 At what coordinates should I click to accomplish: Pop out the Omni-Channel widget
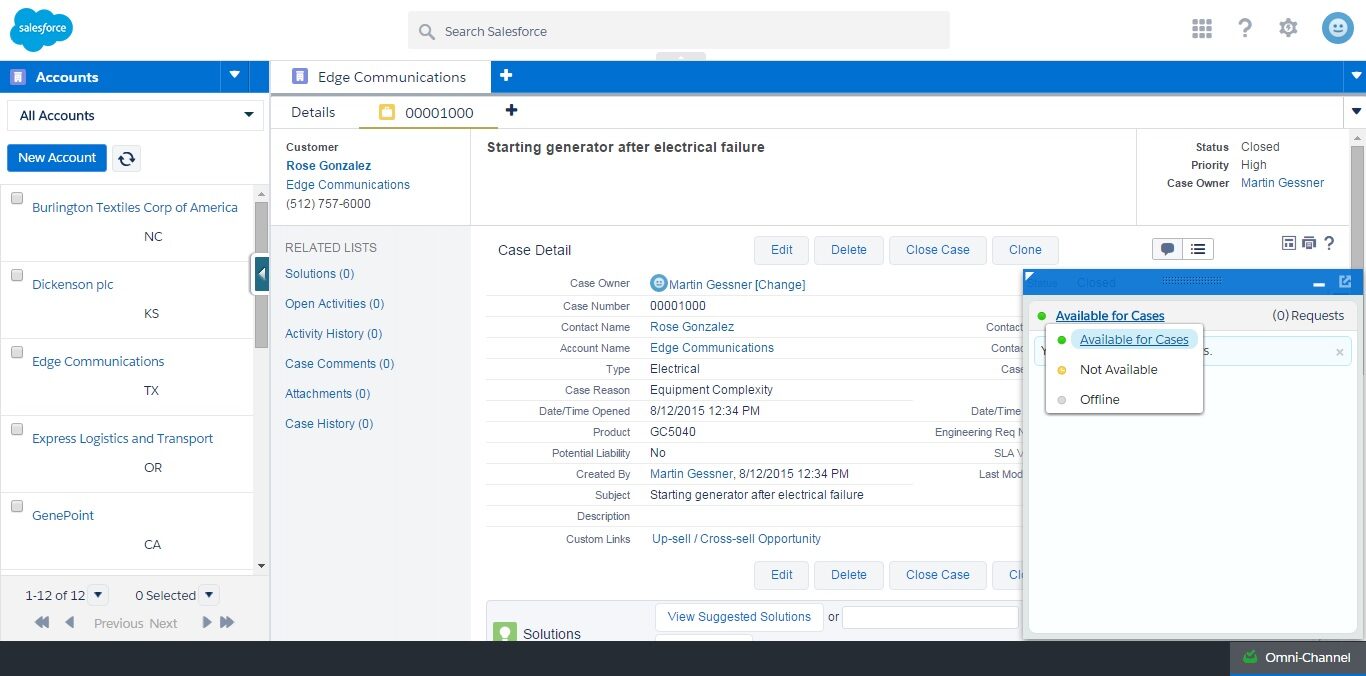(x=1345, y=282)
